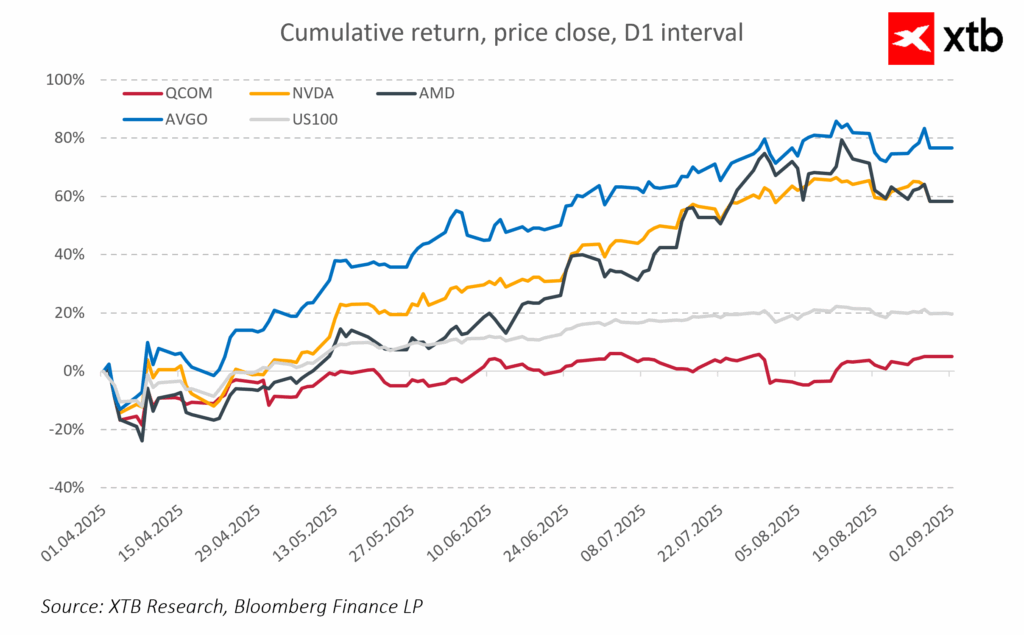Click the xtb logo icon

[x=913, y=38]
